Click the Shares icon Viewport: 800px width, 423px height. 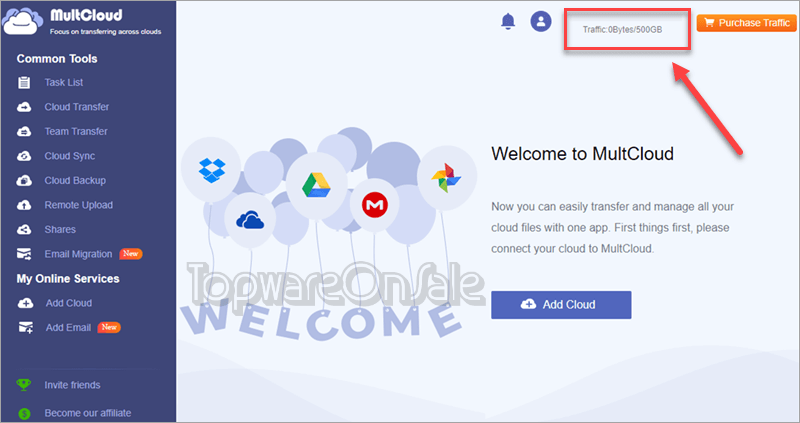pyautogui.click(x=24, y=230)
